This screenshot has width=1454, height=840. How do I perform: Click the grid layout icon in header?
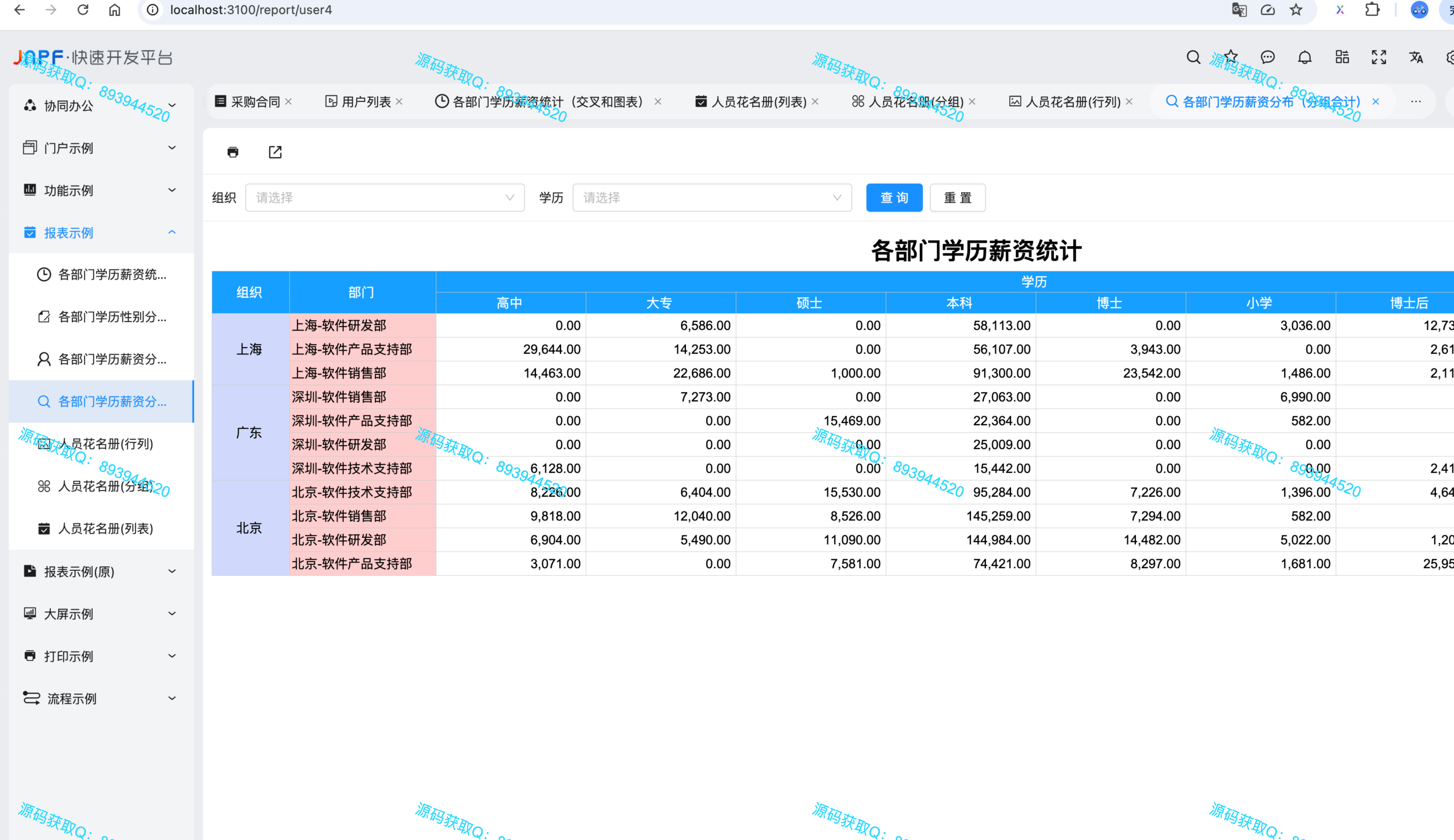click(1342, 57)
